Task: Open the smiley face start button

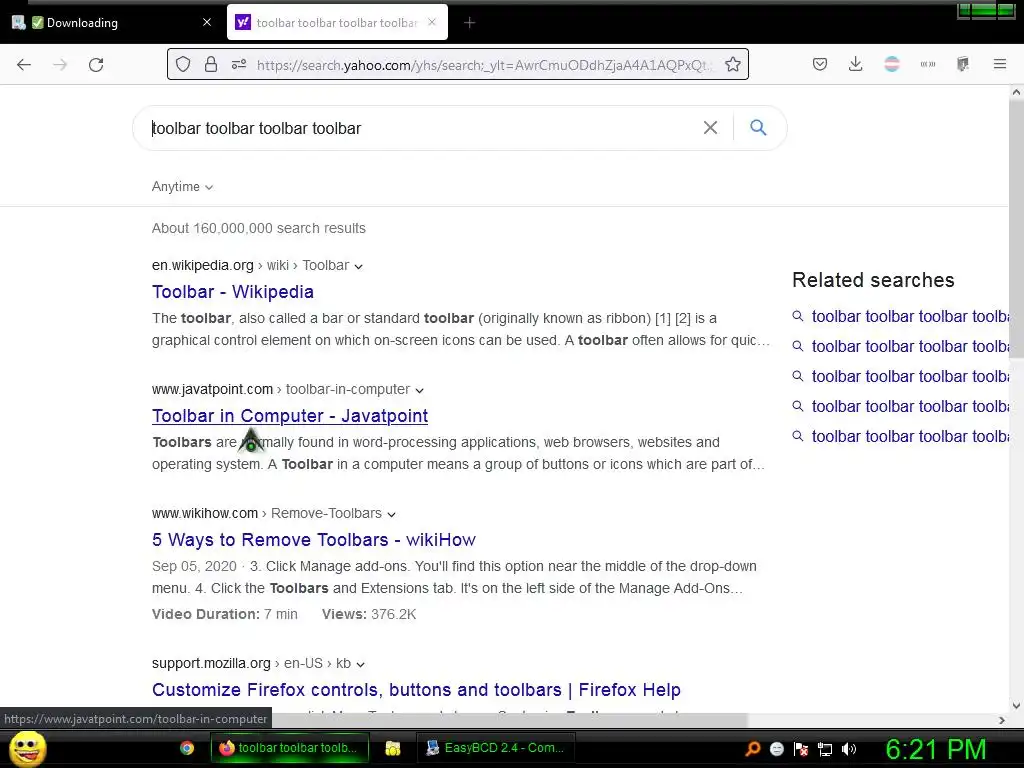Action: [28, 748]
